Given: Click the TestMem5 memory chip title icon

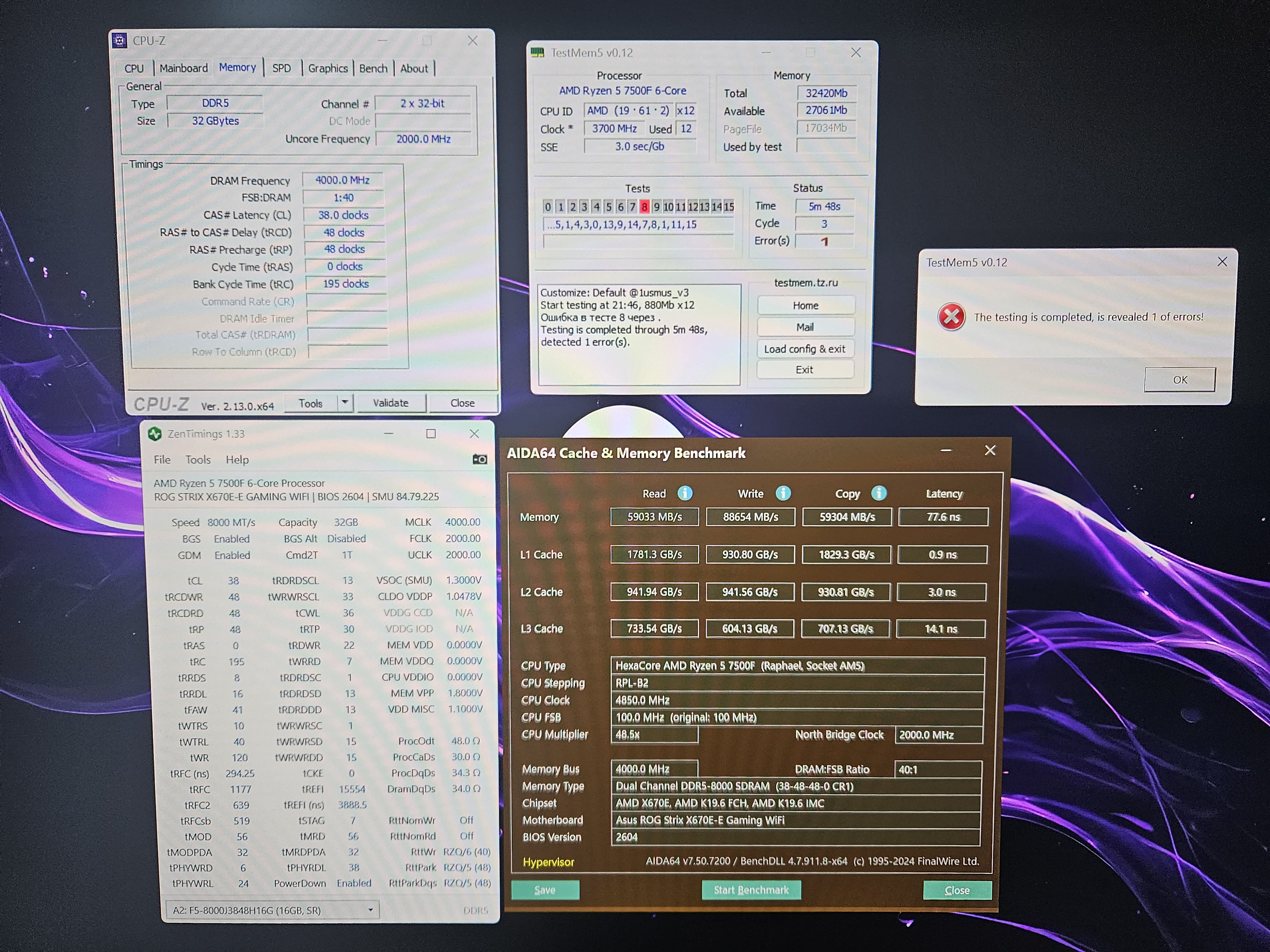Looking at the screenshot, I should pos(538,53).
